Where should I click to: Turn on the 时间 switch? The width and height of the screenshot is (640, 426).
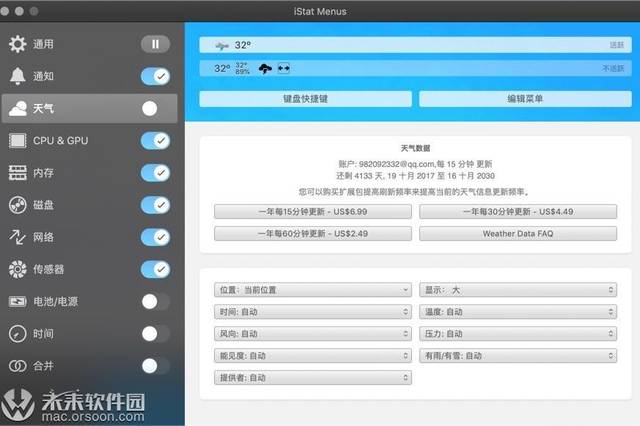click(156, 334)
